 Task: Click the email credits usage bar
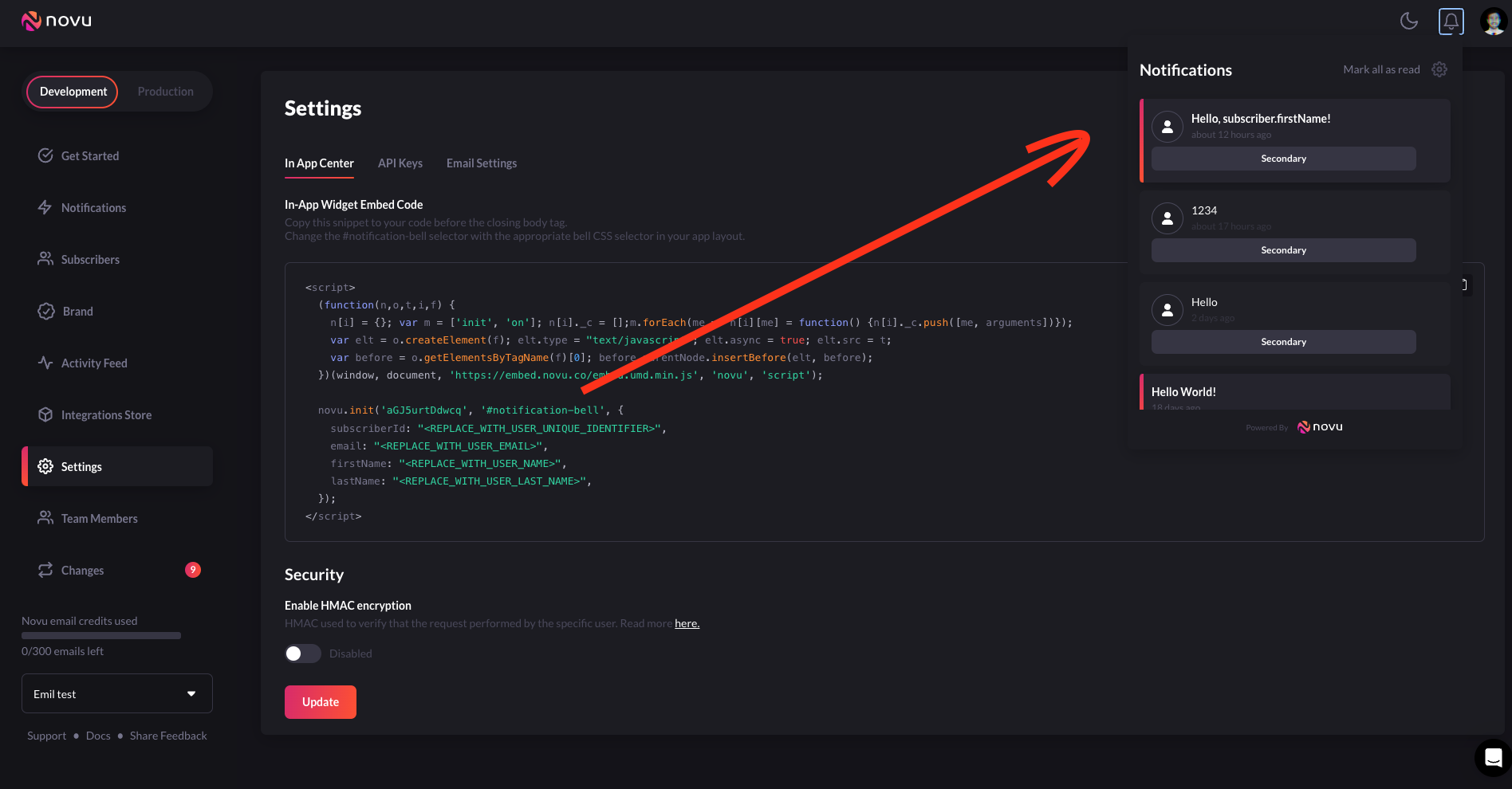(x=101, y=635)
